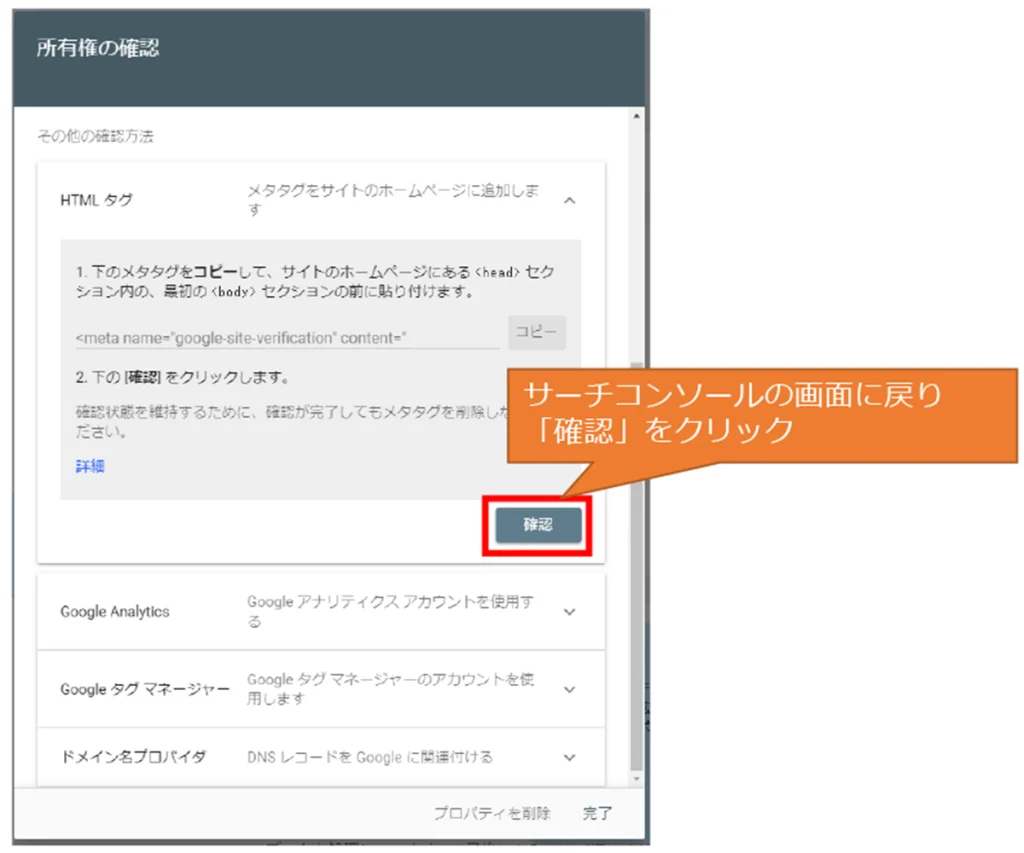Click プロパティを削除 in the footer

pos(491,813)
